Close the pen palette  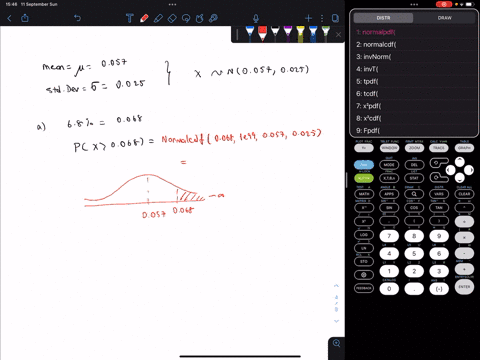point(338,34)
